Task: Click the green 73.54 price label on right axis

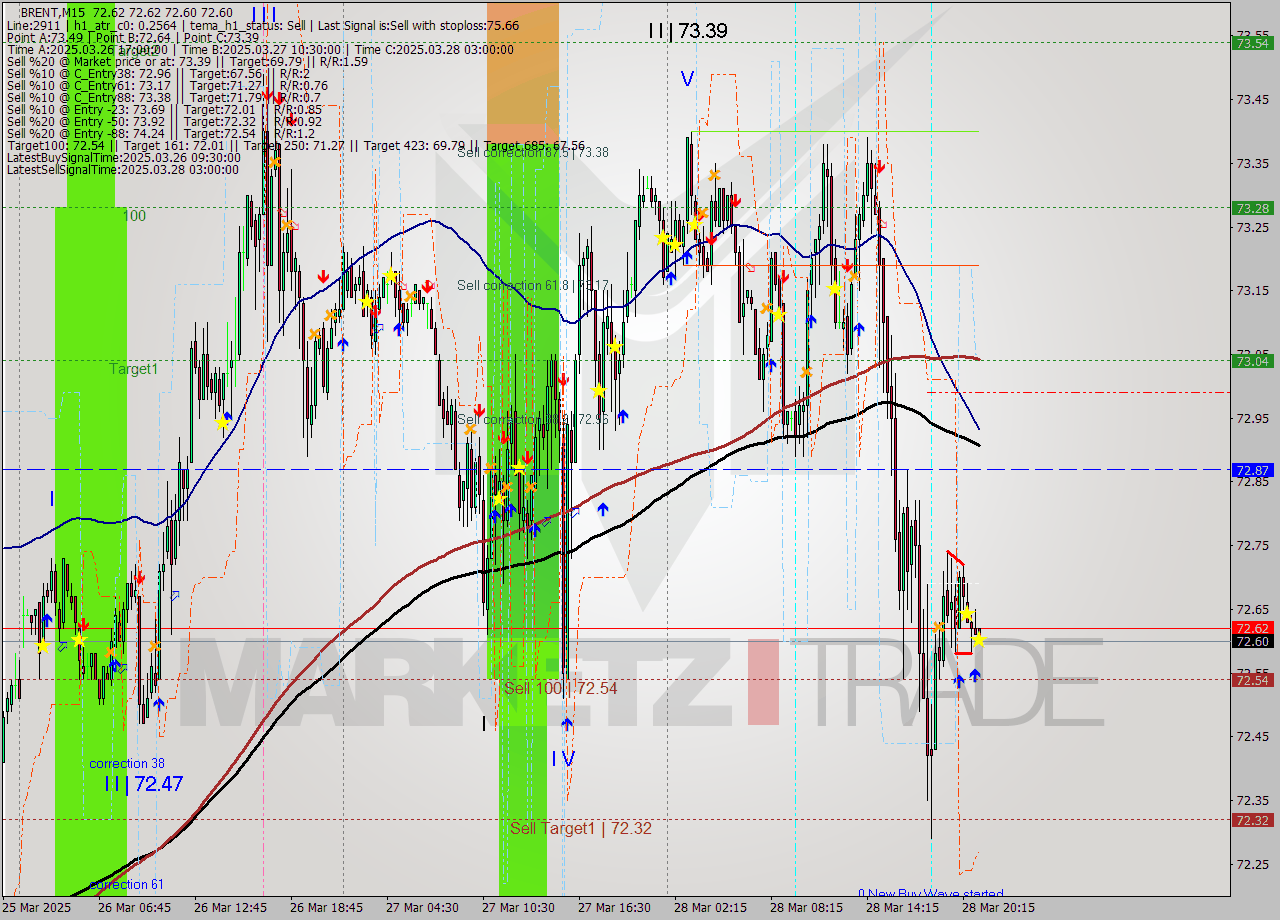Action: 1254,43
